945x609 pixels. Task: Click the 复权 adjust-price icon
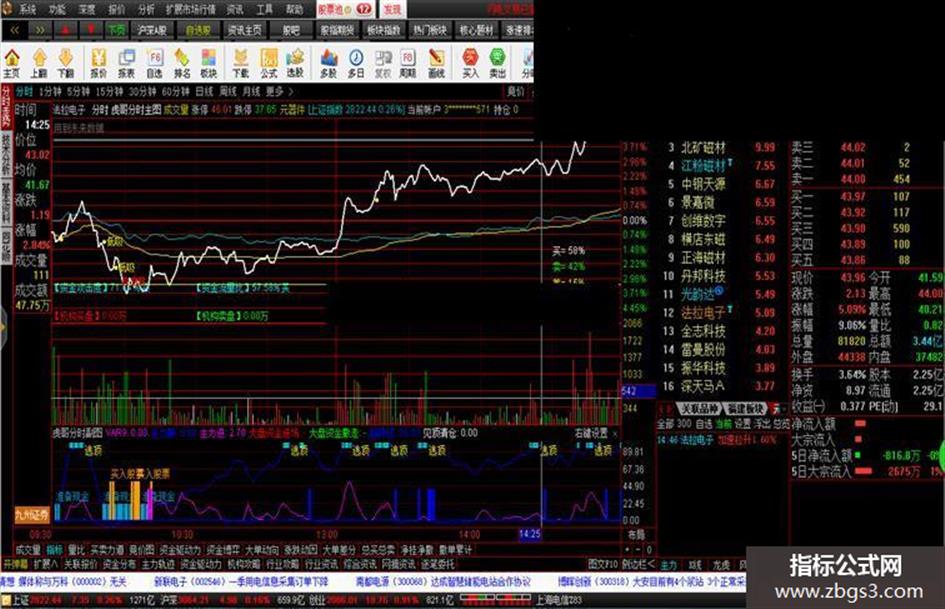383,64
